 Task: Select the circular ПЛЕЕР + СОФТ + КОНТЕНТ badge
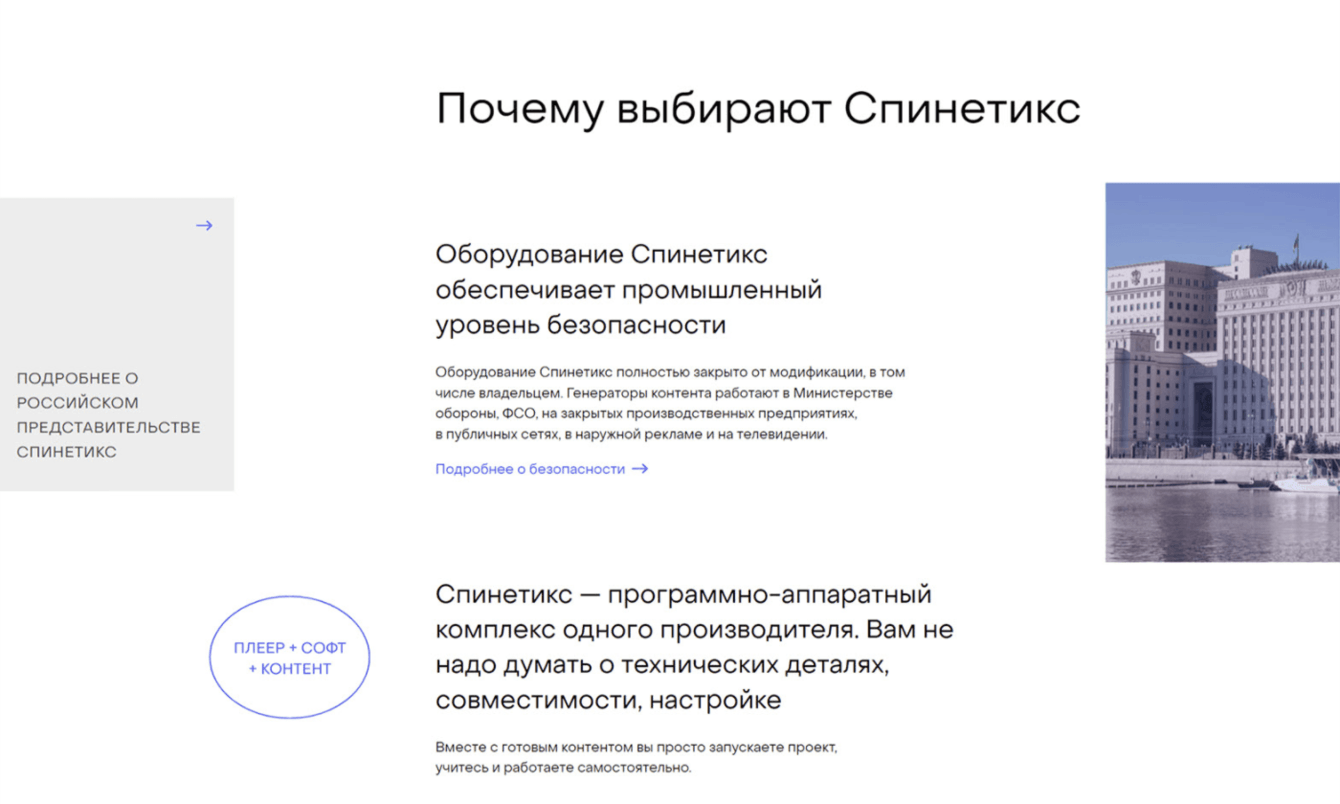[x=289, y=657]
